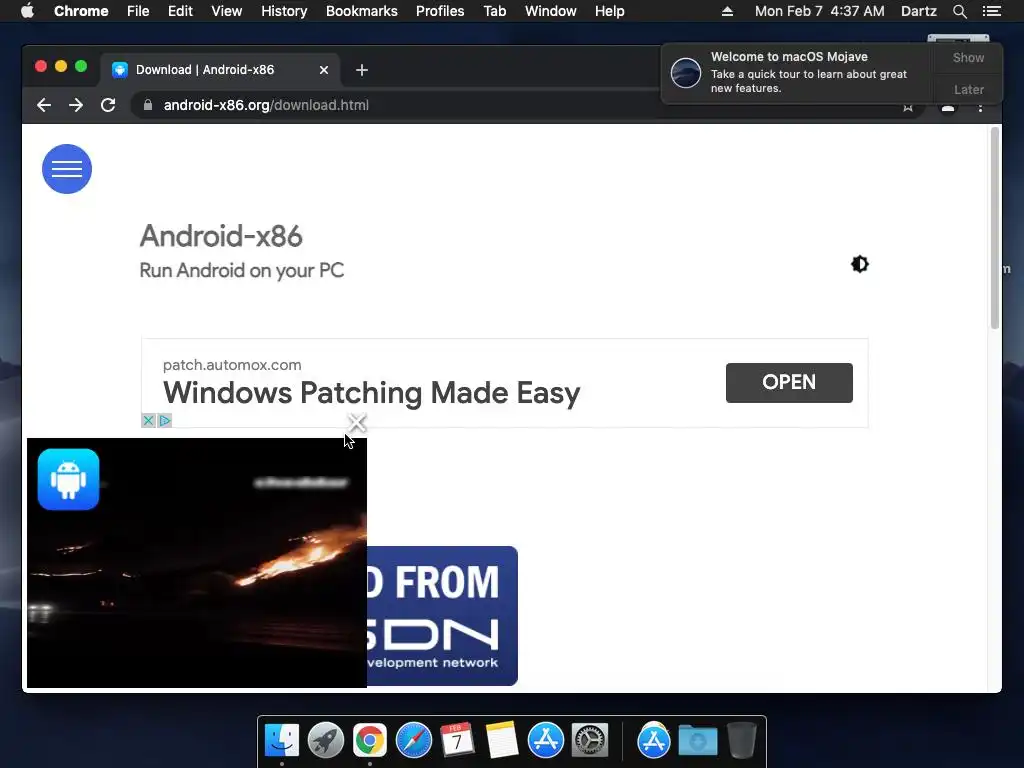Screen dimensions: 1024x768
Task: Click the floating fire video player
Action: [197, 563]
